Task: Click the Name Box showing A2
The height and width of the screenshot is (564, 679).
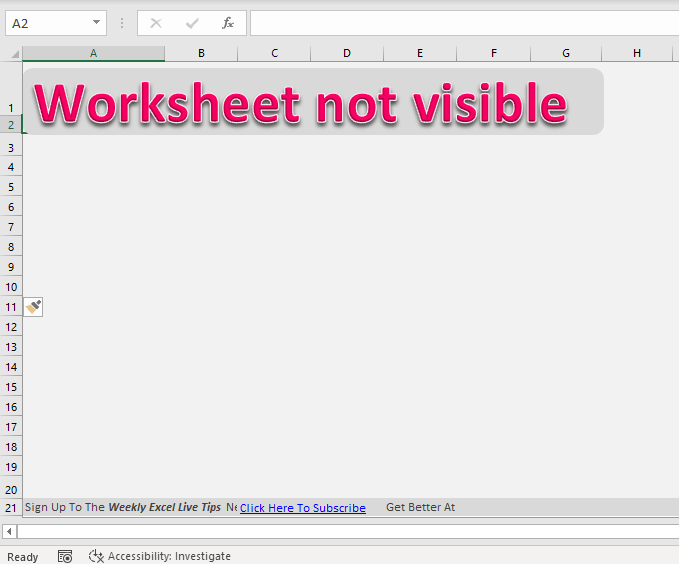Action: pyautogui.click(x=56, y=23)
